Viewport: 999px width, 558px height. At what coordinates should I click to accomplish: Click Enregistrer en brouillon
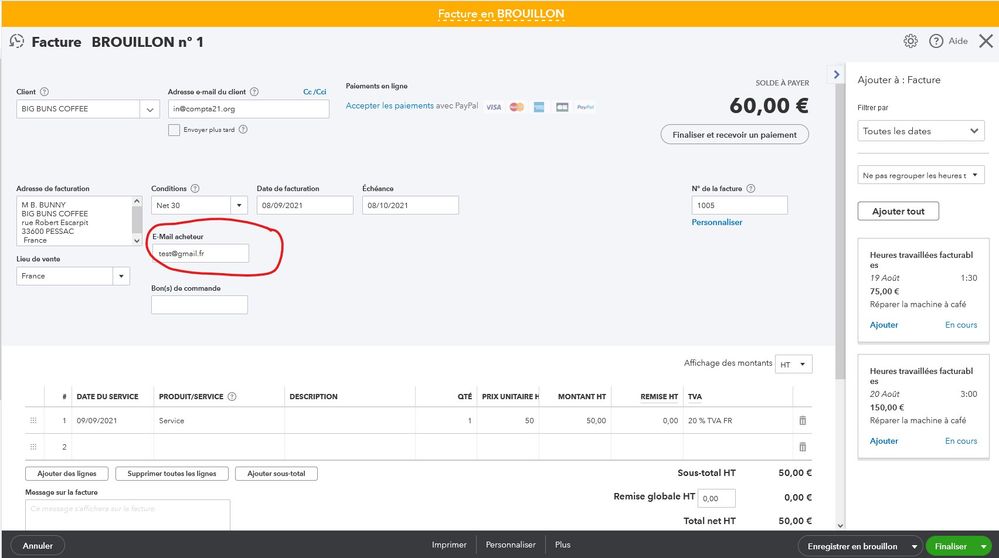(x=852, y=547)
